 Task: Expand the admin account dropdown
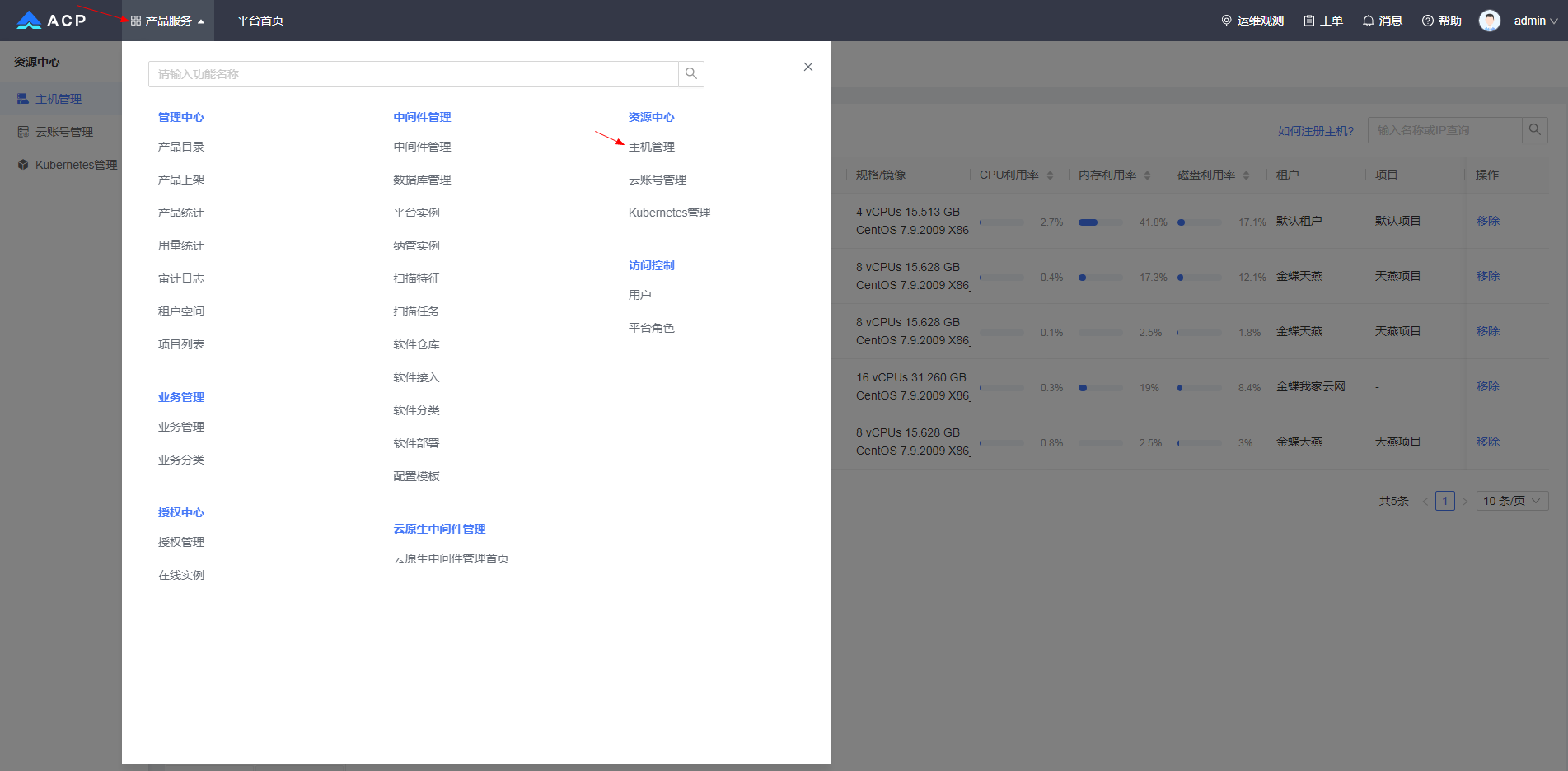(1536, 21)
